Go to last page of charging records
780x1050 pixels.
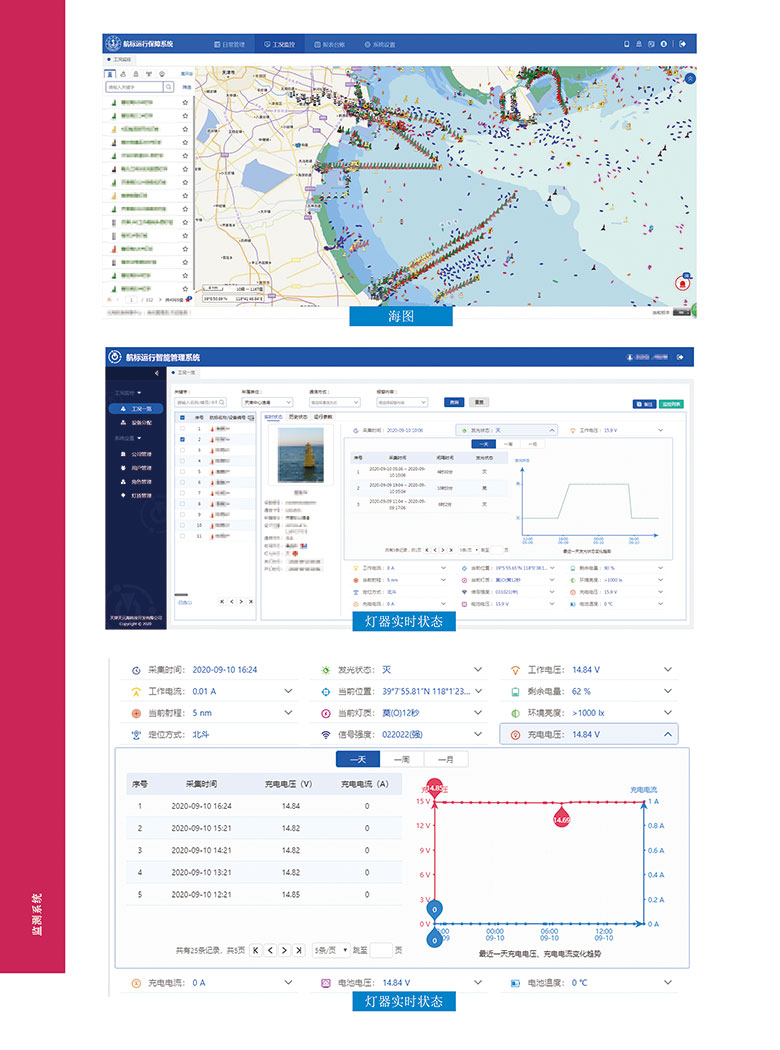(x=299, y=950)
